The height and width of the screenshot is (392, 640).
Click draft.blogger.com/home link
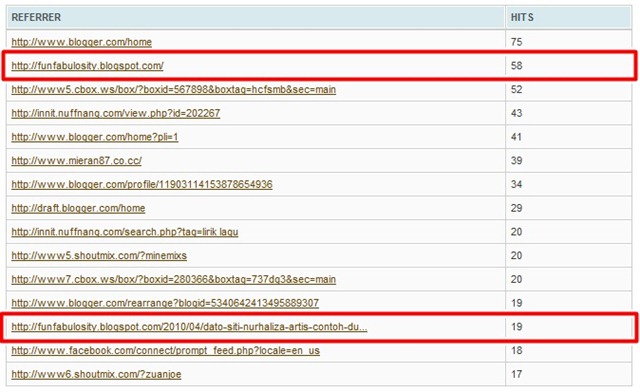click(78, 208)
